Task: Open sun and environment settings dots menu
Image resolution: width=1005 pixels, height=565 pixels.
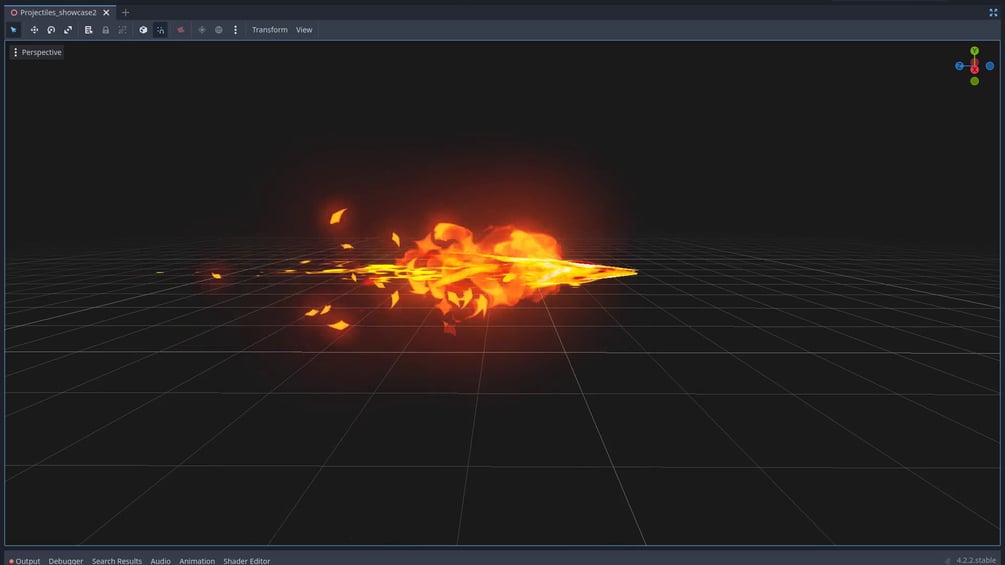Action: (235, 29)
